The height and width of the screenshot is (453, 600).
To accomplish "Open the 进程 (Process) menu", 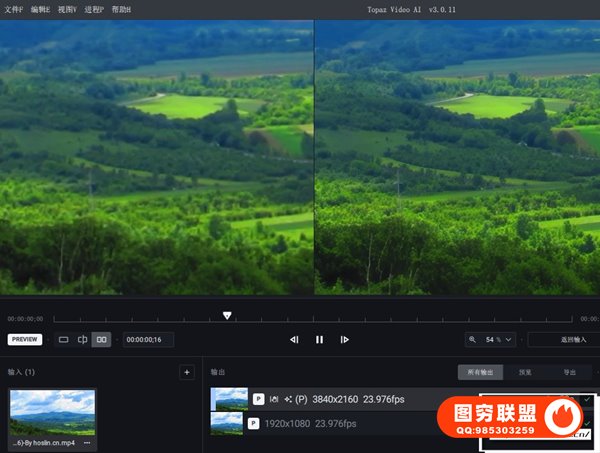I will click(94, 9).
